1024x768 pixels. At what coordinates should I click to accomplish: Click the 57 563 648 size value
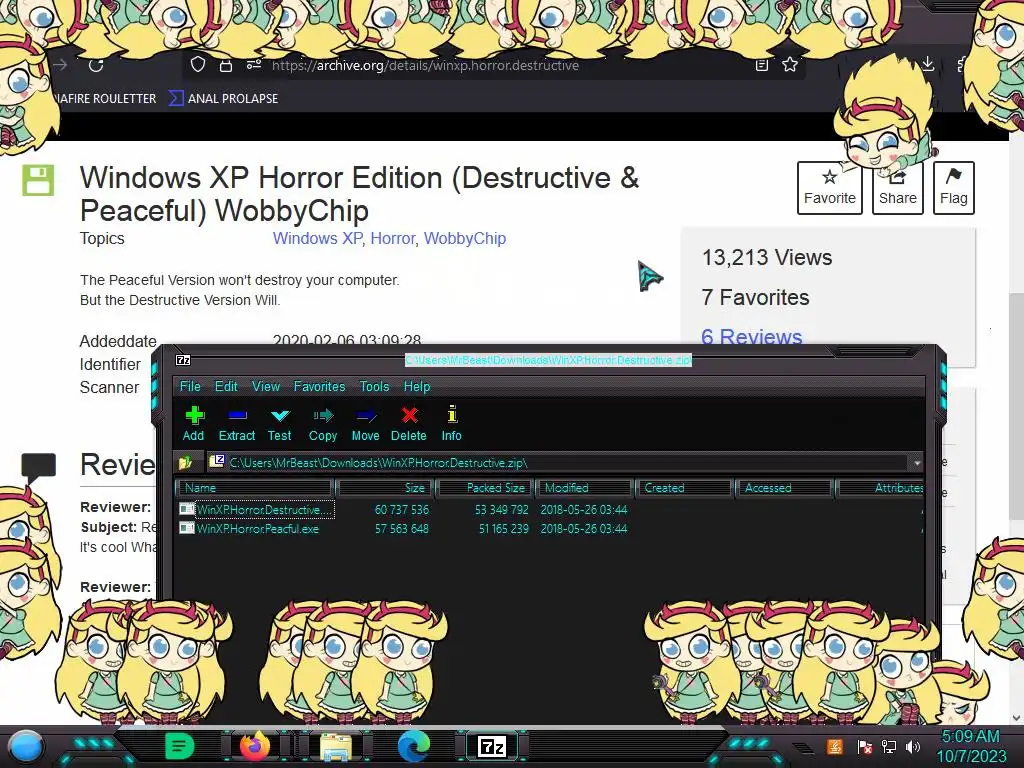(x=402, y=528)
